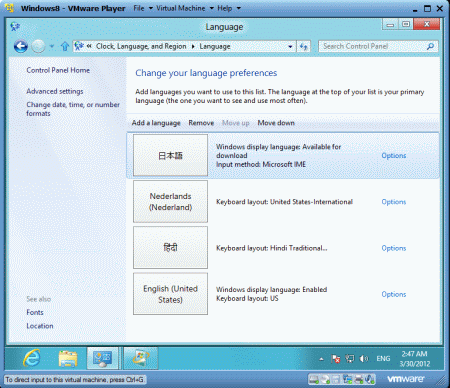Open the Location link under See also
Viewport: 450px width, 388px height.
coord(40,326)
